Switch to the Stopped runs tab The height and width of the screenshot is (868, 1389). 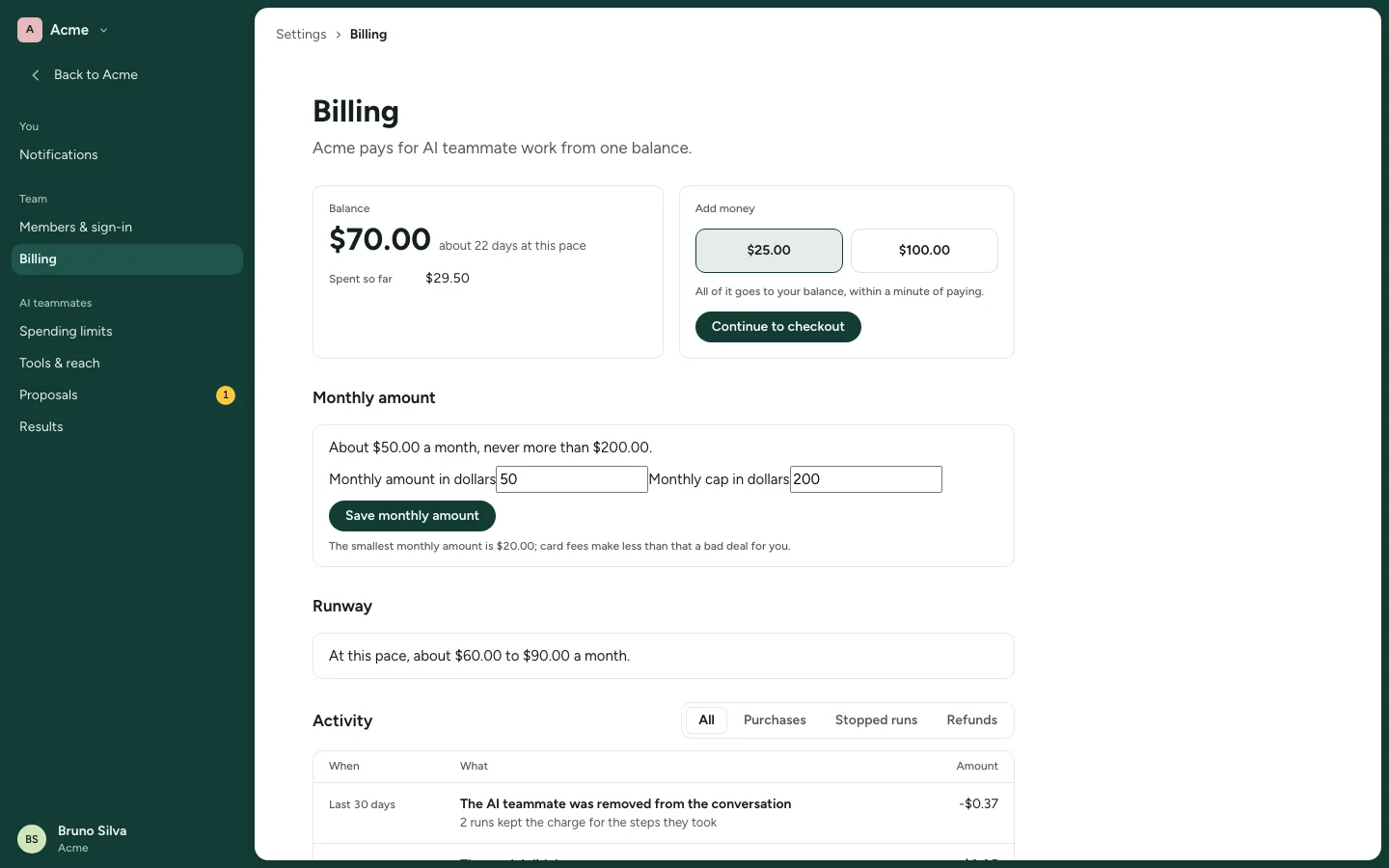pos(876,720)
